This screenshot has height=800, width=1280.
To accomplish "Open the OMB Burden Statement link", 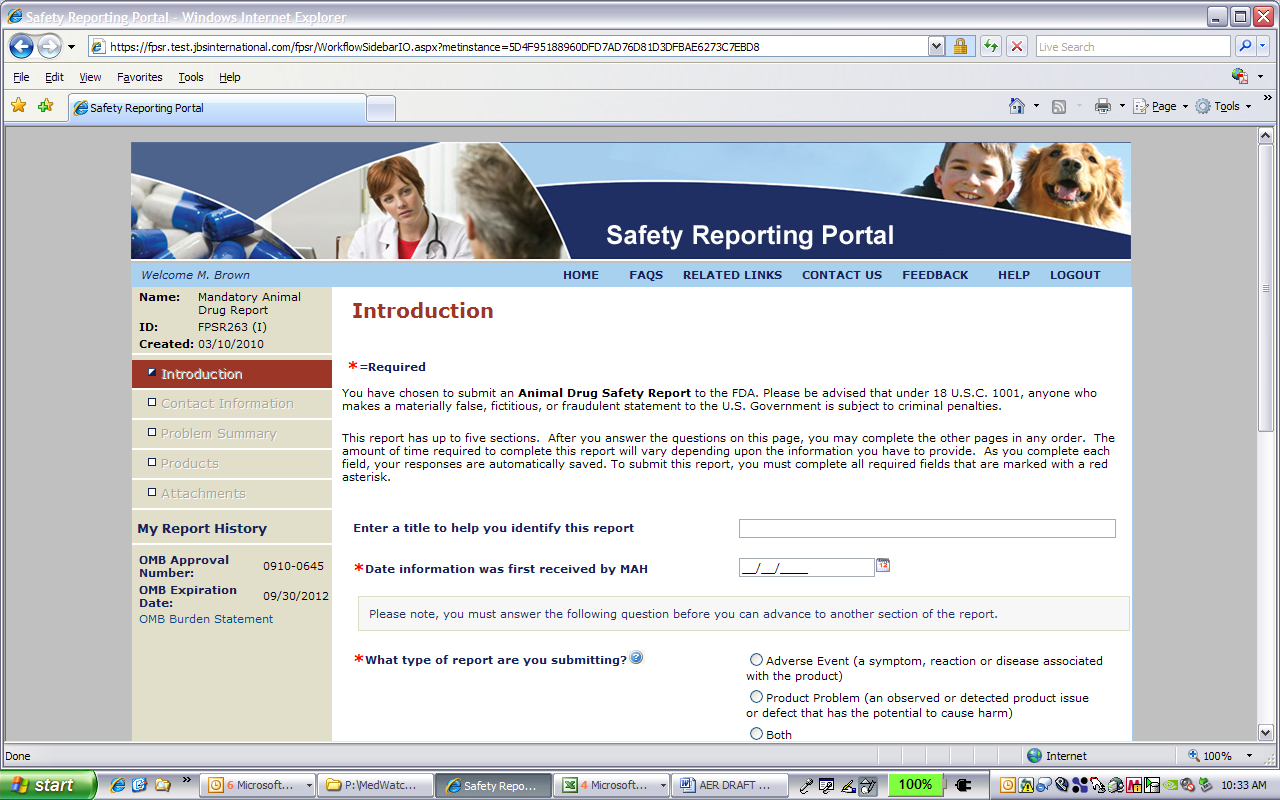I will [x=206, y=619].
